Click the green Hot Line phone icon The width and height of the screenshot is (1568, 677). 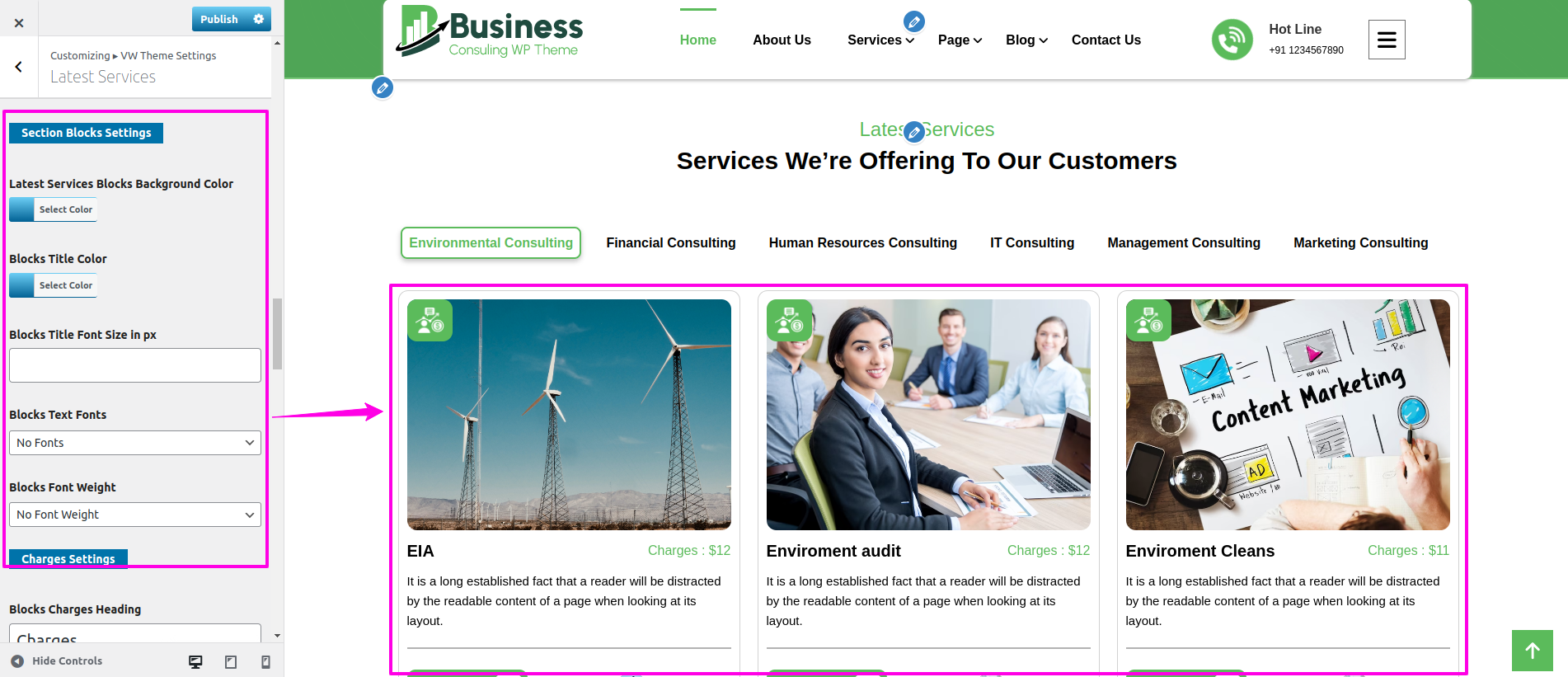point(1232,40)
